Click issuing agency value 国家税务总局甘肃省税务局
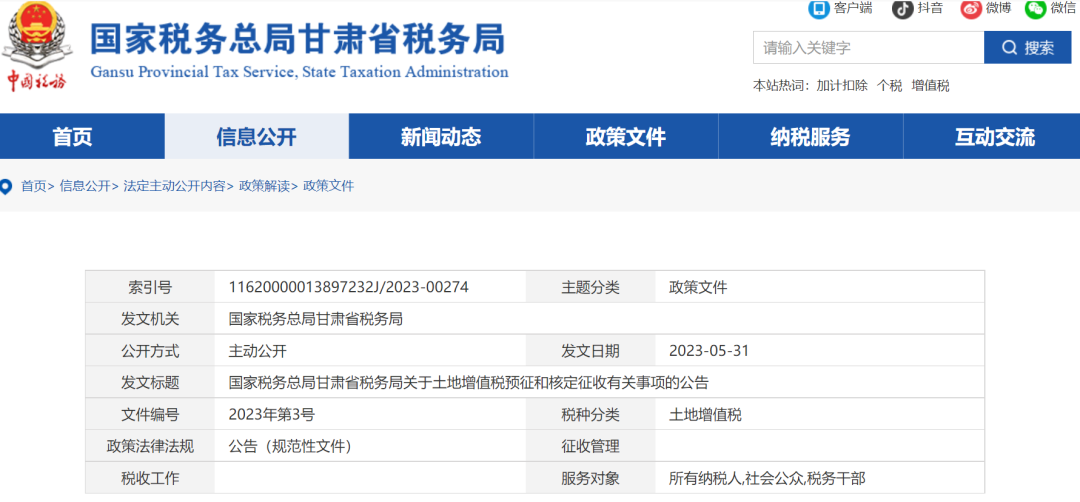 point(315,319)
